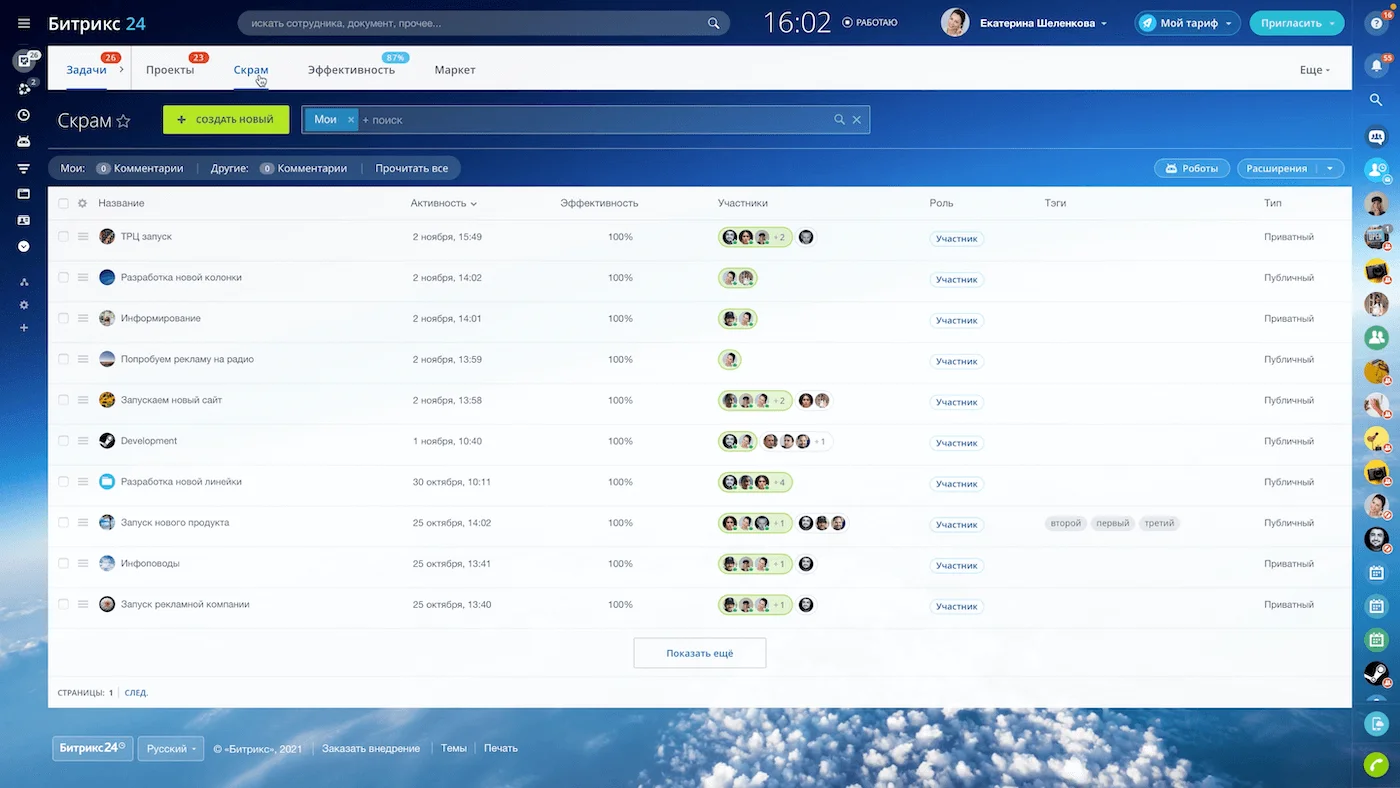Image resolution: width=1400 pixels, height=788 pixels.
Task: Open the help question mark icon
Action: tap(1376, 23)
